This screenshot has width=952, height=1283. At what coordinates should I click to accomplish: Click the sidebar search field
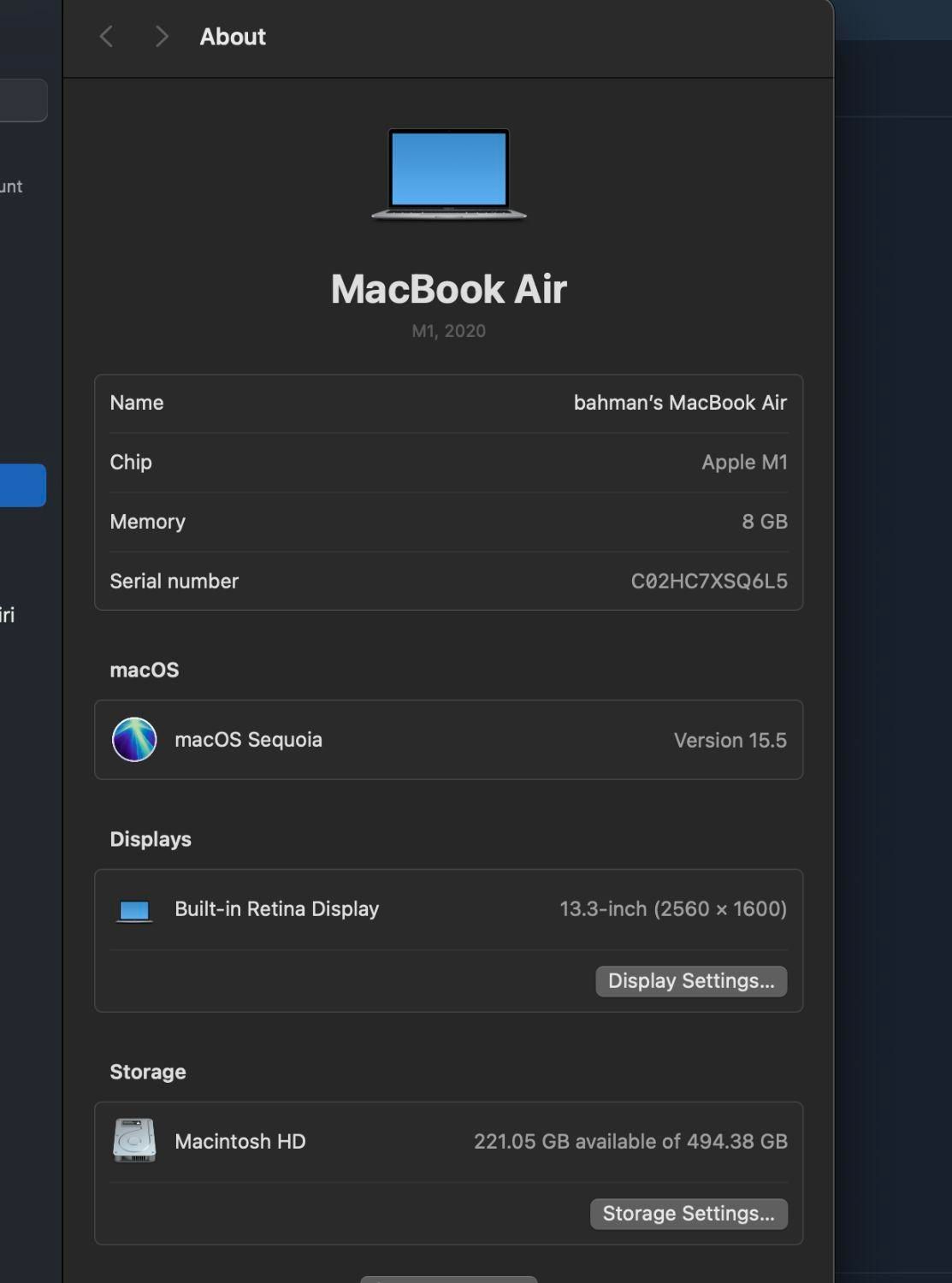point(23,100)
